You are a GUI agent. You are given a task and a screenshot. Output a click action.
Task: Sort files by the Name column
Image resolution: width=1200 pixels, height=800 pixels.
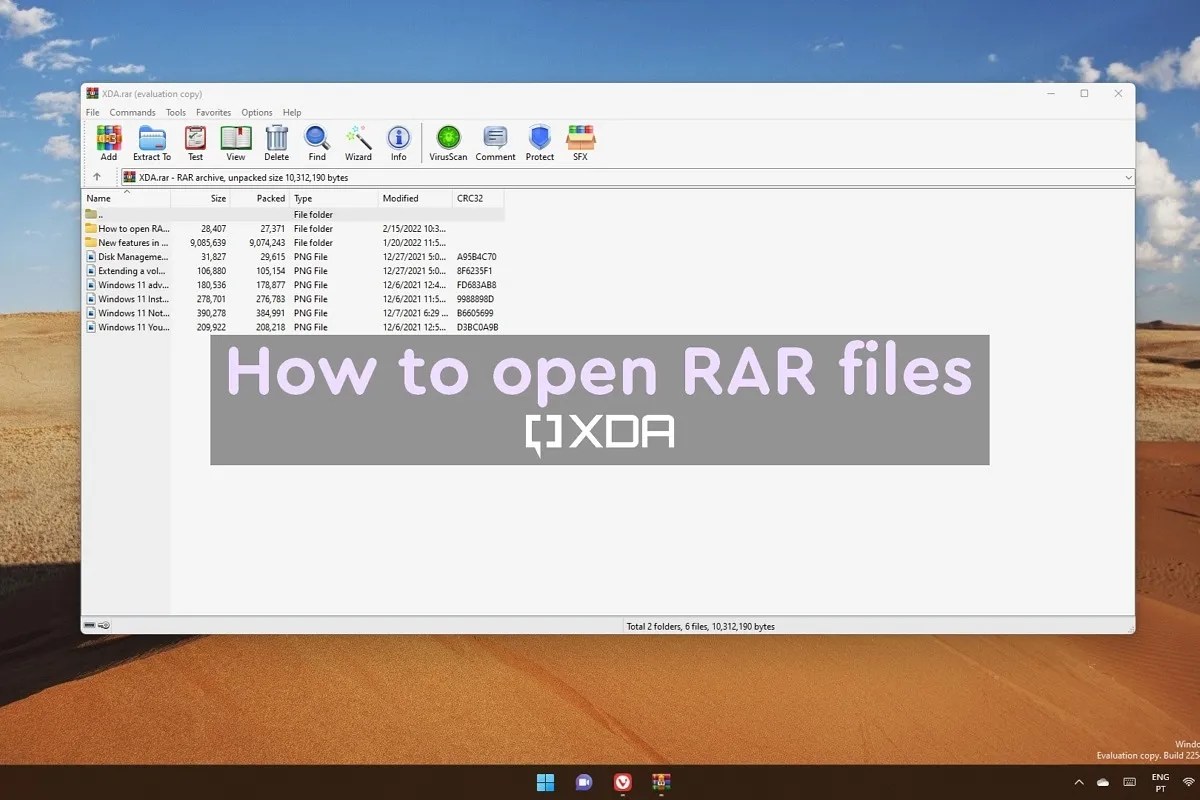tap(99, 198)
